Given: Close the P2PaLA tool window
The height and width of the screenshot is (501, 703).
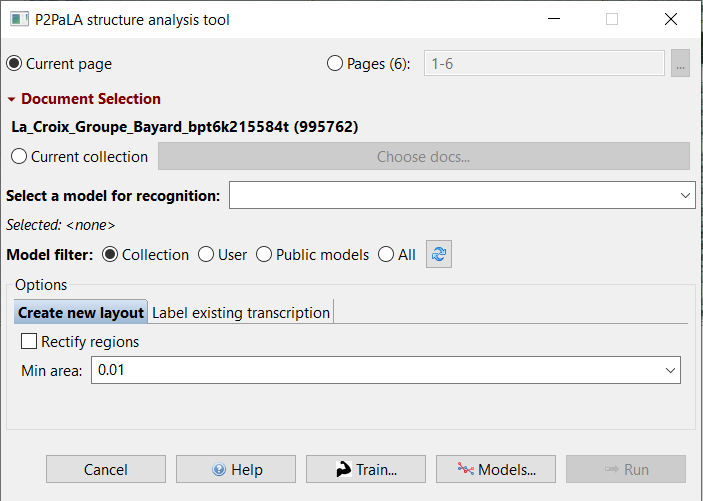Looking at the screenshot, I should [671, 19].
